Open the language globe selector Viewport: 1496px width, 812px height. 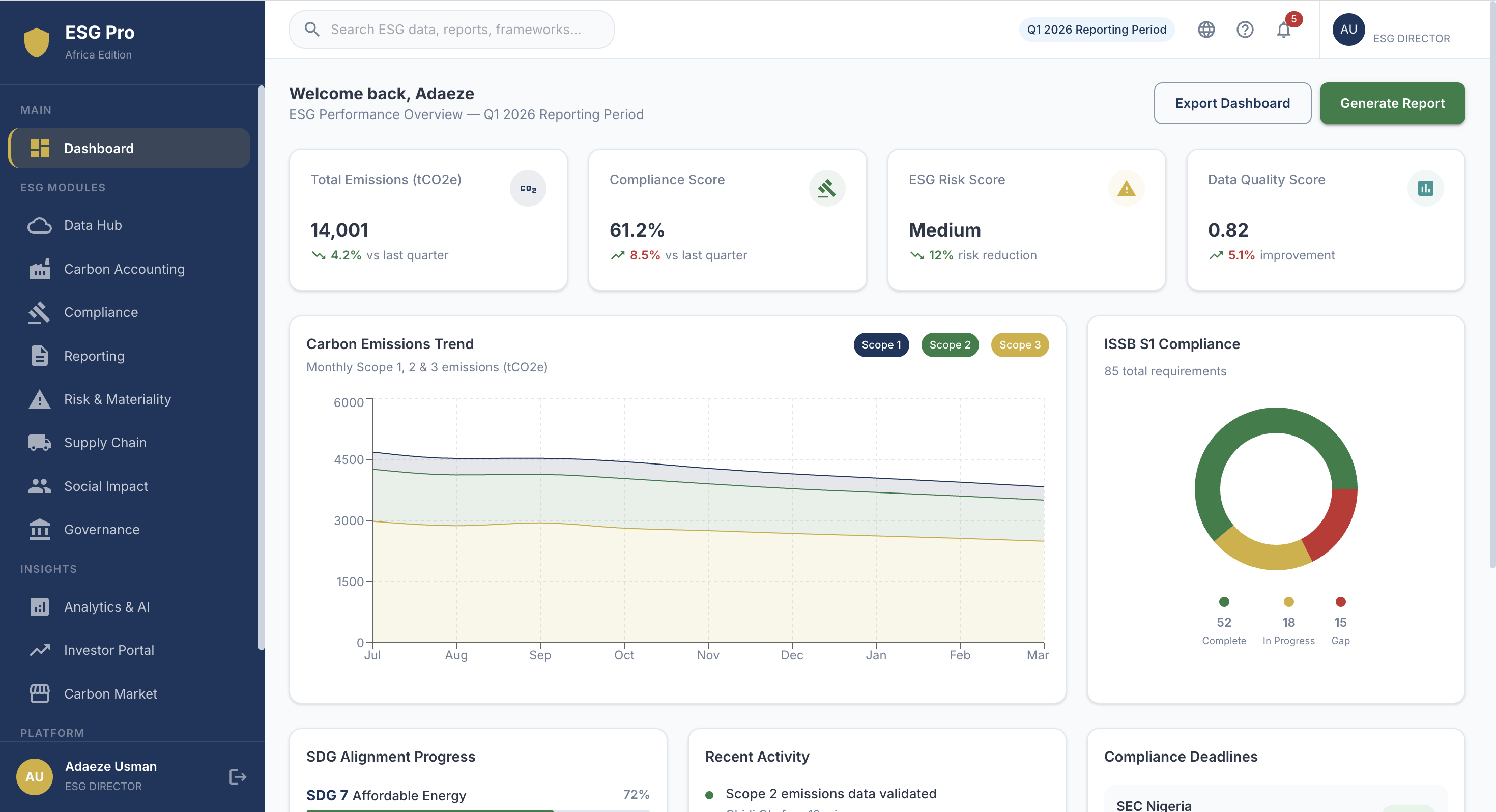[x=1206, y=29]
